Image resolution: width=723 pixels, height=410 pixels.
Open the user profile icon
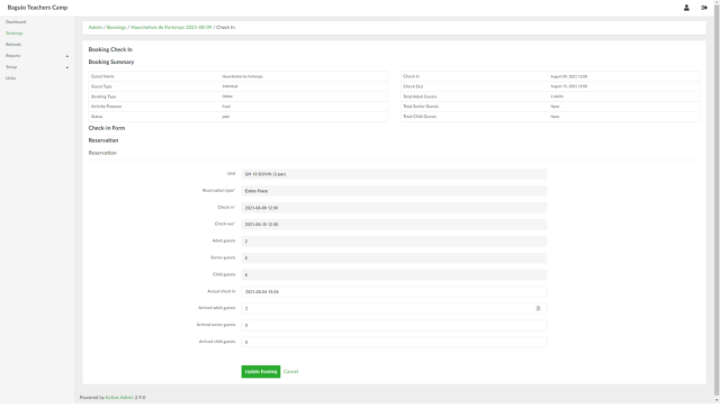pos(686,7)
